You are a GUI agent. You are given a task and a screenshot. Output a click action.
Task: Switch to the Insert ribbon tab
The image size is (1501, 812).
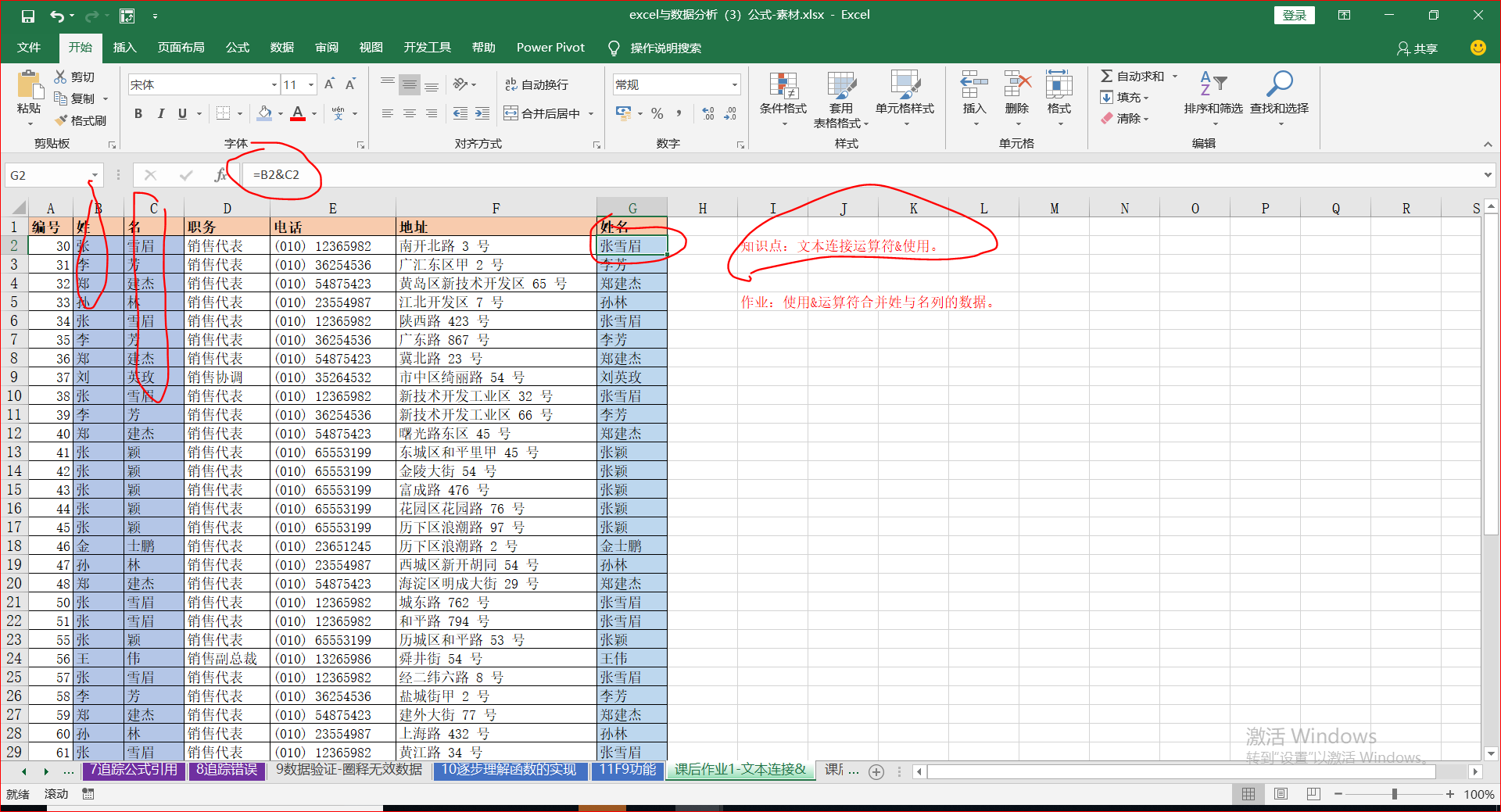[124, 48]
